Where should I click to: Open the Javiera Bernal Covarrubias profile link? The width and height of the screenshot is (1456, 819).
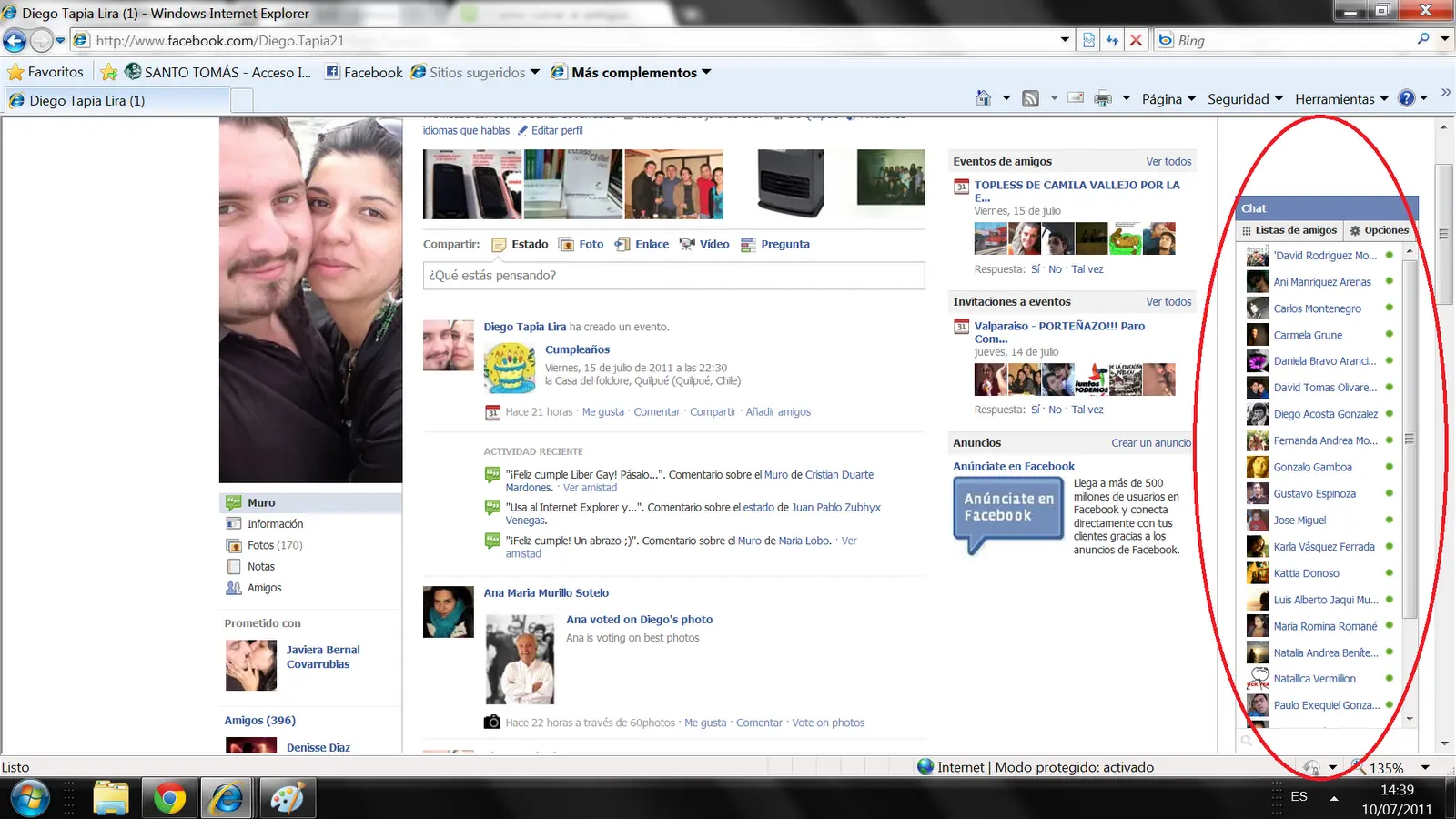(323, 657)
